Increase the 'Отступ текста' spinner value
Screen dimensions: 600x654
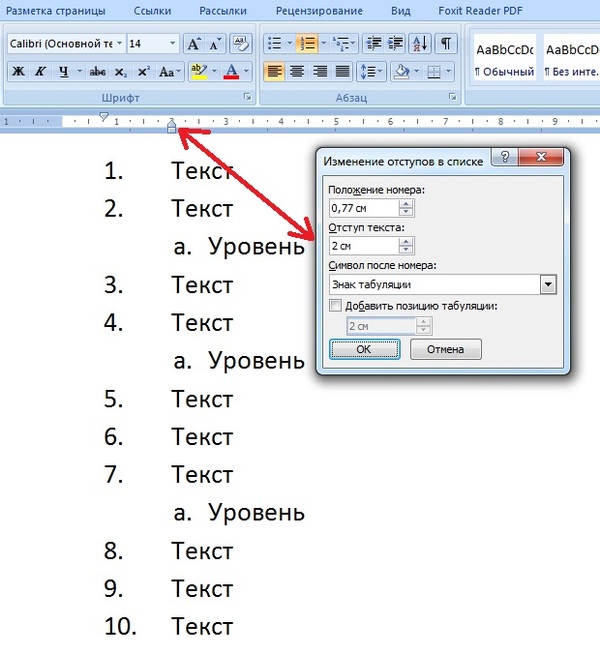pyautogui.click(x=406, y=242)
